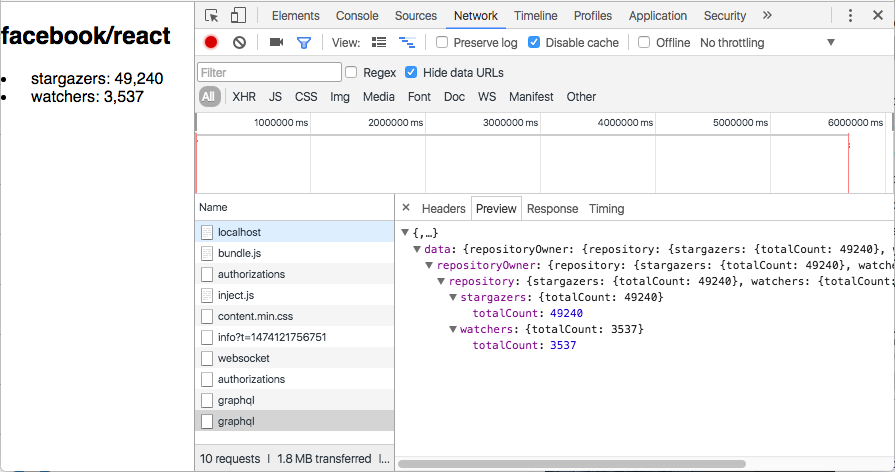
Task: Filter requests by Font
Action: pyautogui.click(x=419, y=96)
